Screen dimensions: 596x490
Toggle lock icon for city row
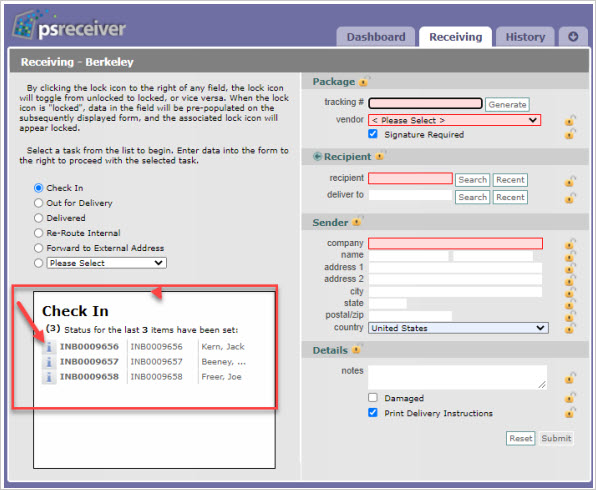point(570,293)
